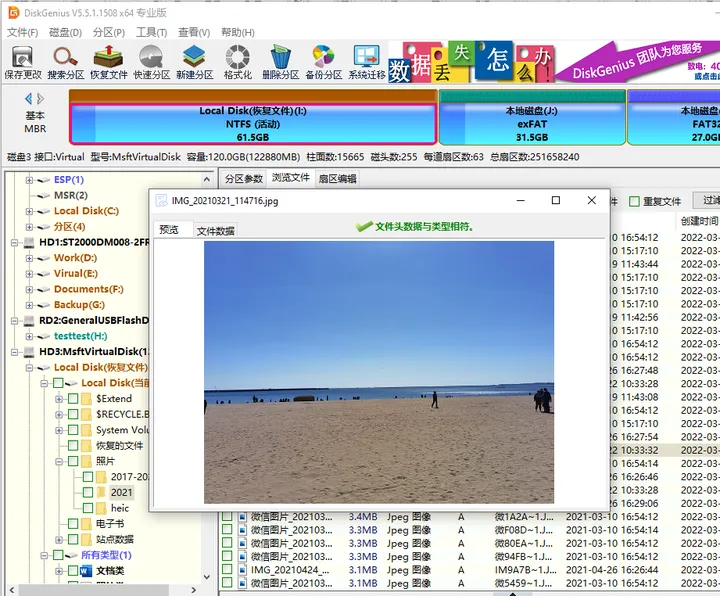Launch the Recover Files (恢复文件) tool

[x=108, y=62]
